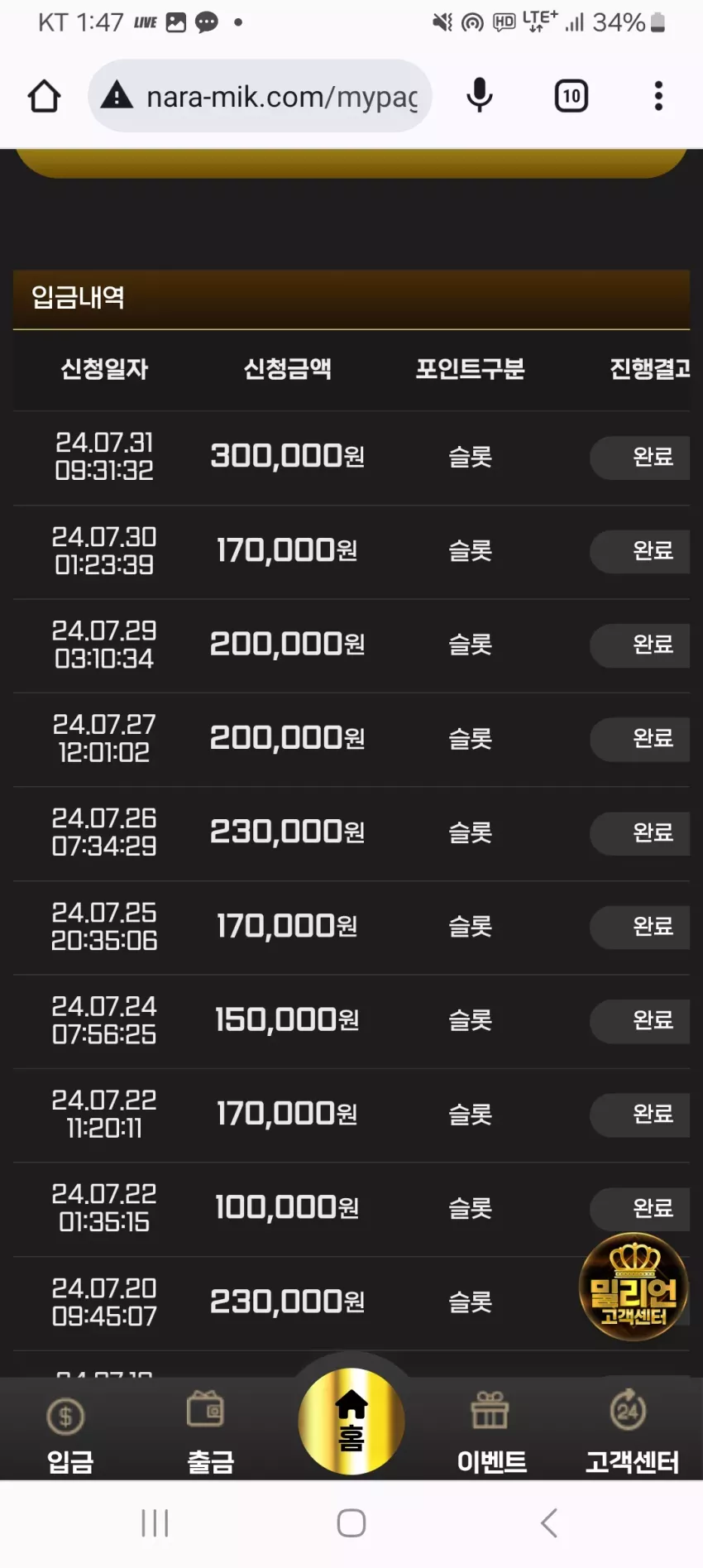Image resolution: width=703 pixels, height=1568 pixels.
Task: Tap 완료 button for 24.07.31 deposit
Action: [641, 457]
